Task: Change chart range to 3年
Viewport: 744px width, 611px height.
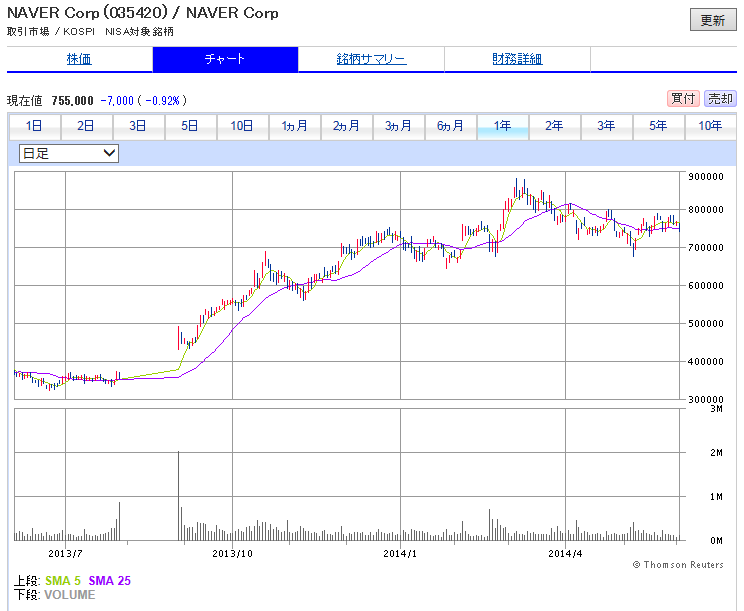Action: pos(607,126)
